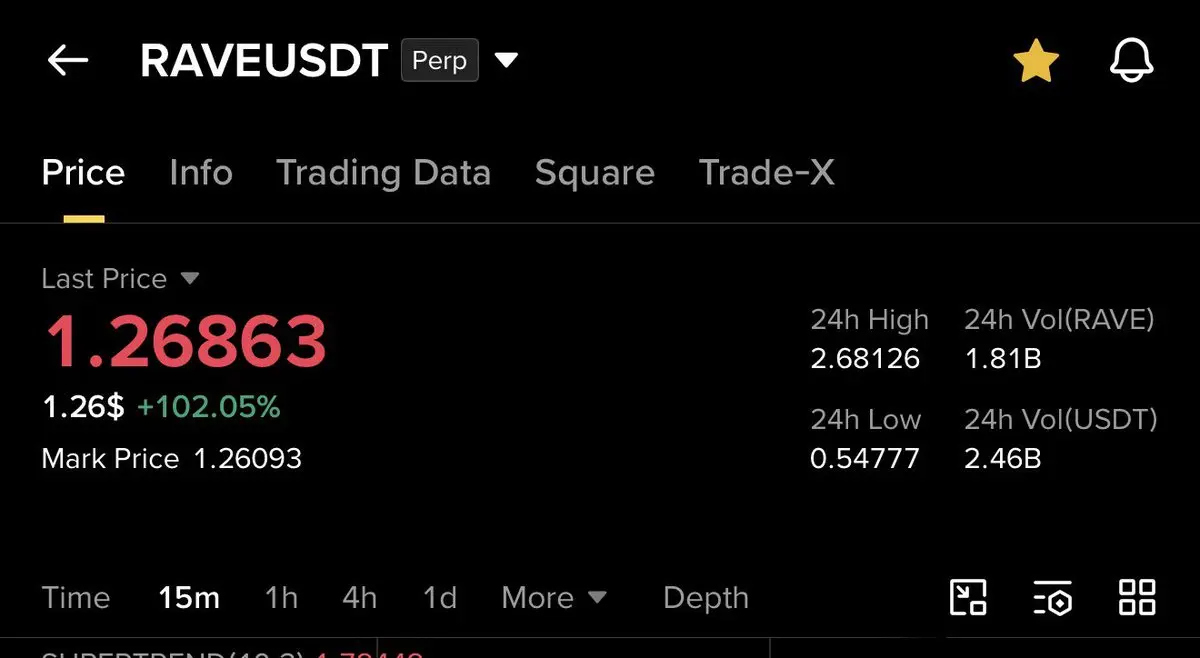Image resolution: width=1200 pixels, height=658 pixels.
Task: Select the 1h chart interval
Action: tap(281, 598)
